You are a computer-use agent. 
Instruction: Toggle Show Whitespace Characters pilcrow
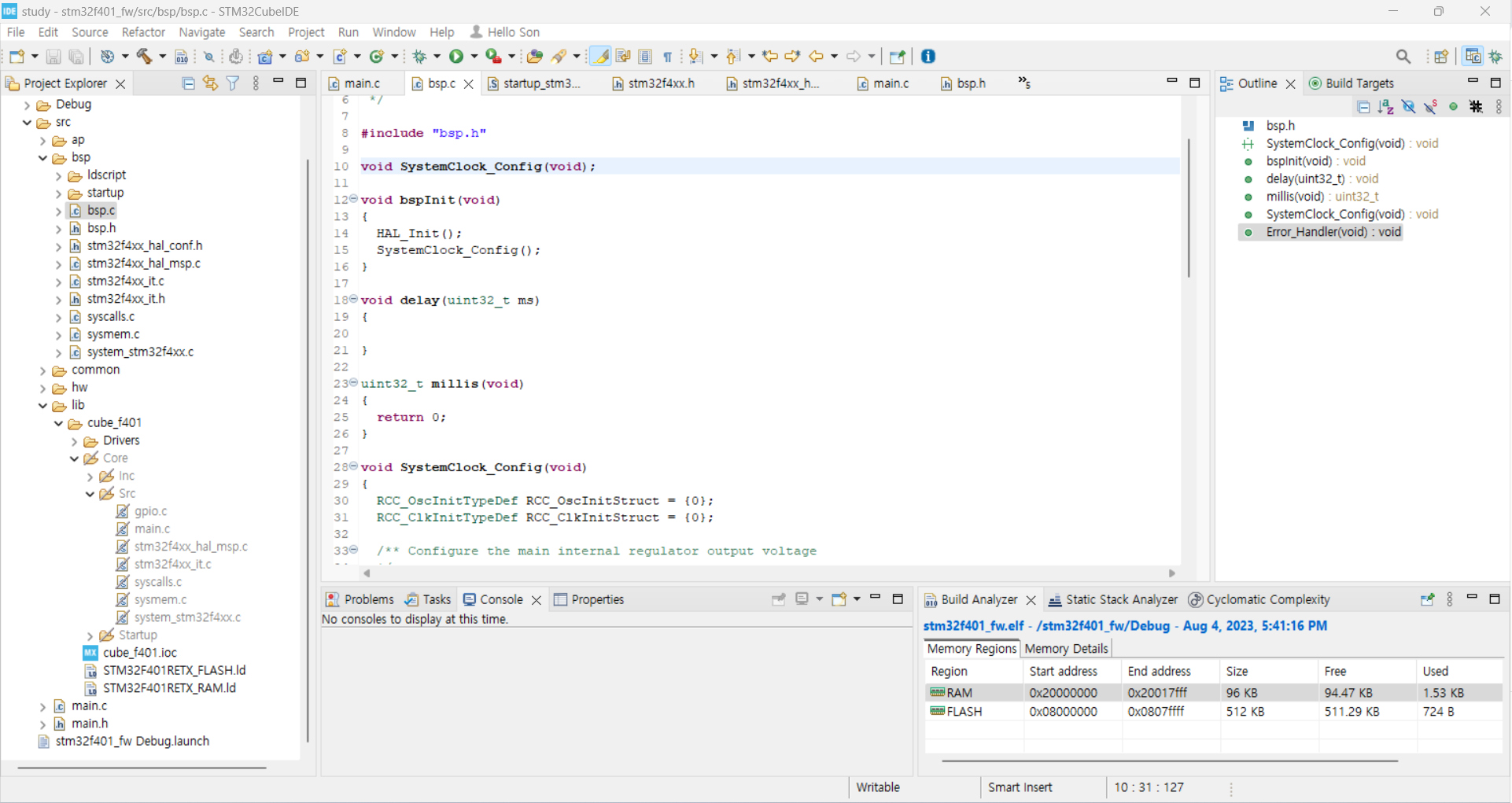(667, 57)
